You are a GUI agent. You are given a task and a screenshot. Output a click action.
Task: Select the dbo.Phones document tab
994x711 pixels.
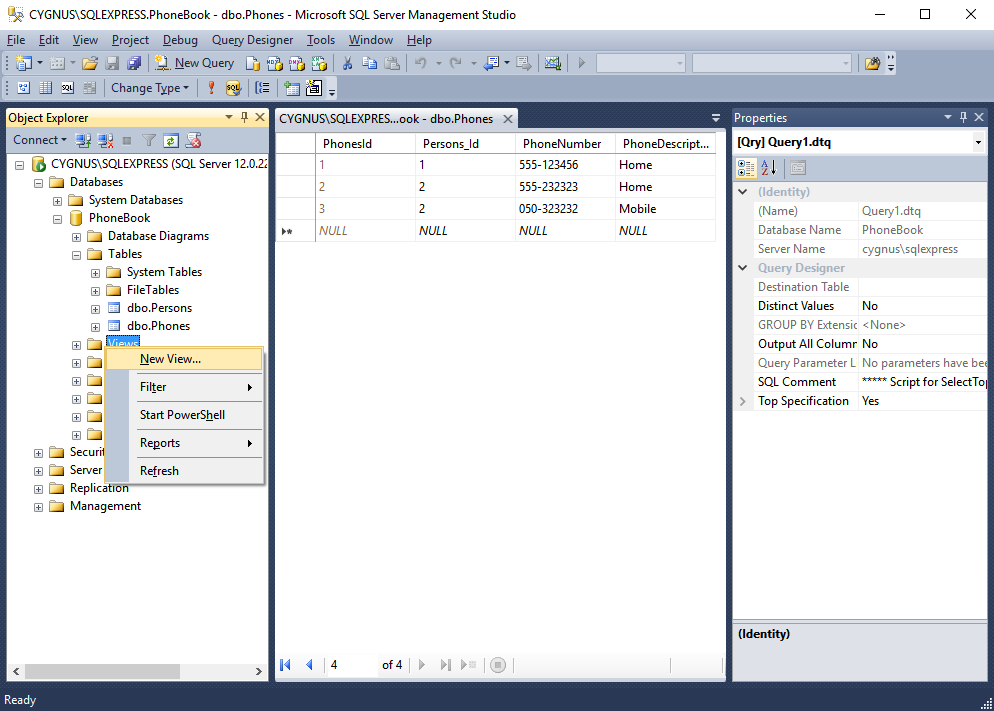(x=387, y=118)
